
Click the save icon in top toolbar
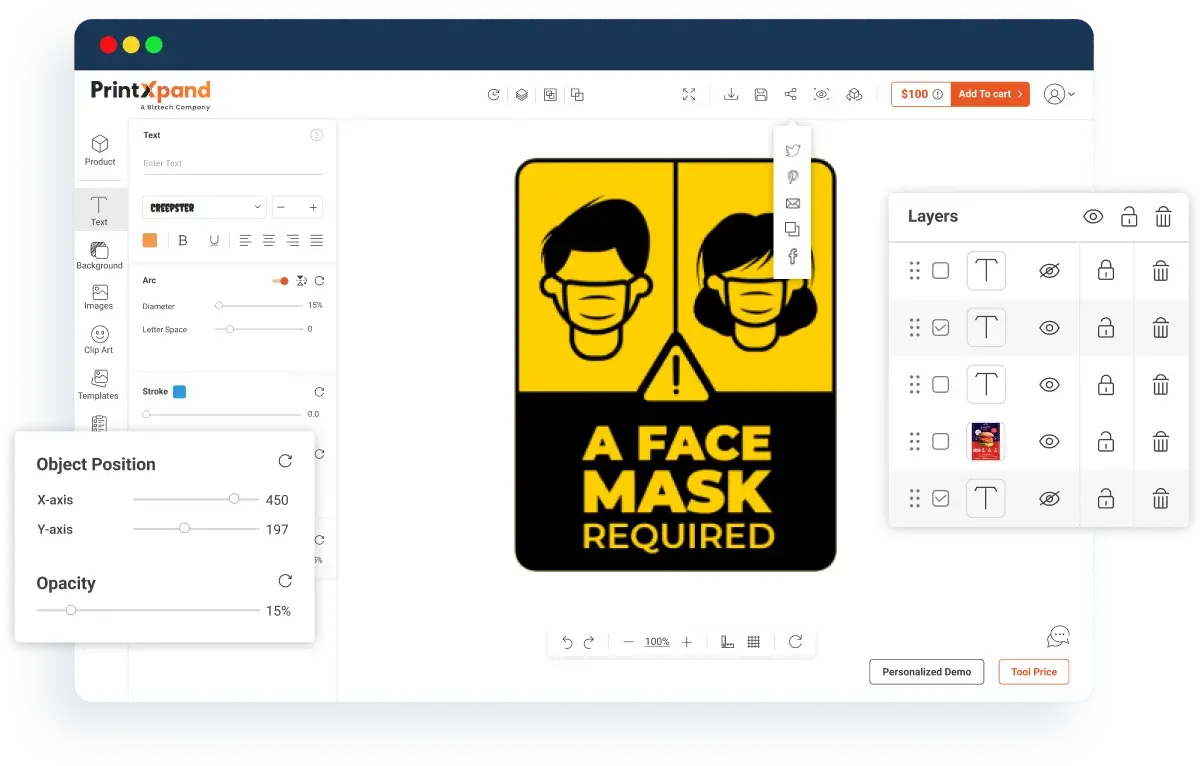tap(761, 94)
